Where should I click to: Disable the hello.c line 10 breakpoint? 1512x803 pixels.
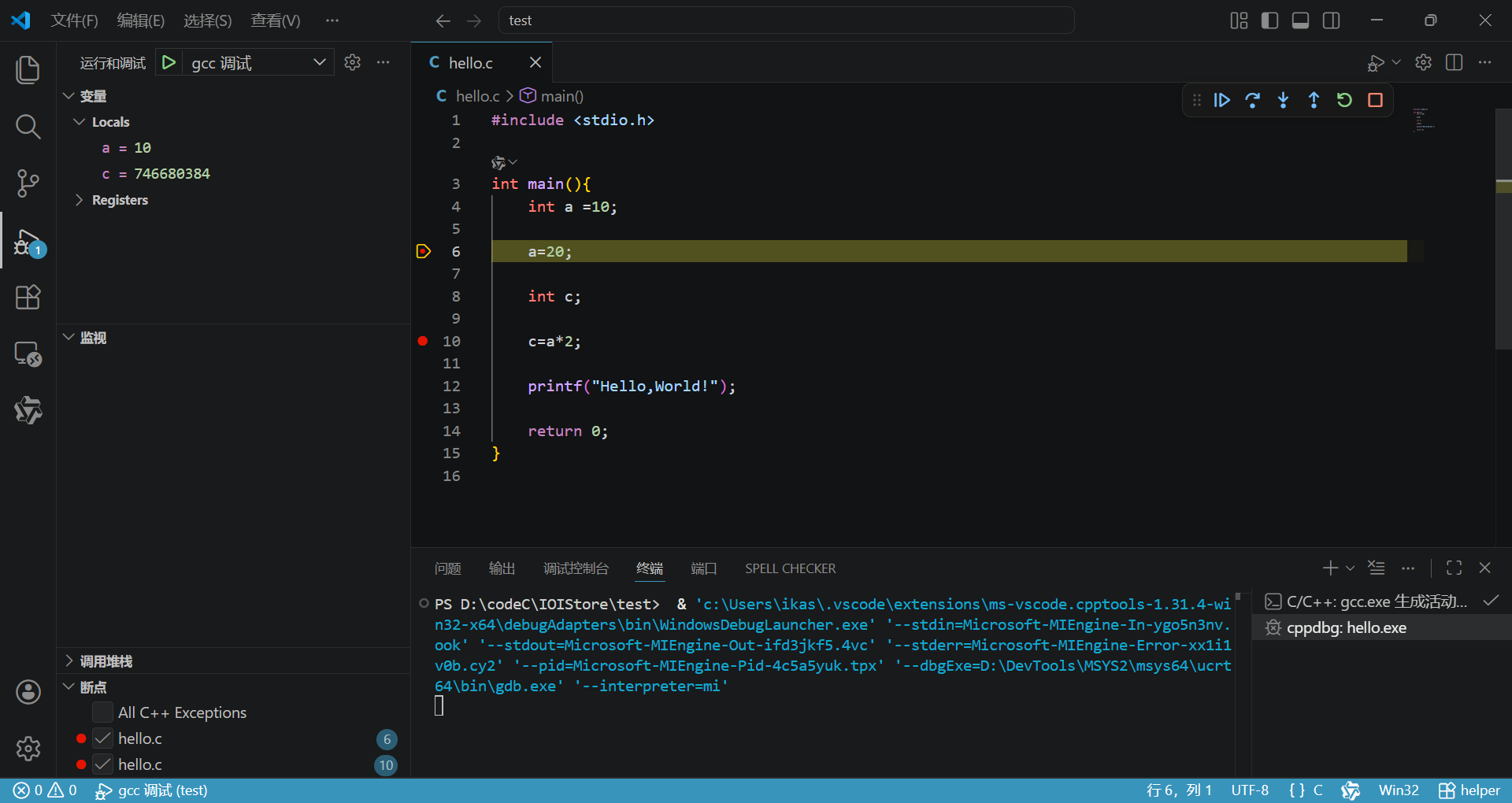click(x=102, y=764)
